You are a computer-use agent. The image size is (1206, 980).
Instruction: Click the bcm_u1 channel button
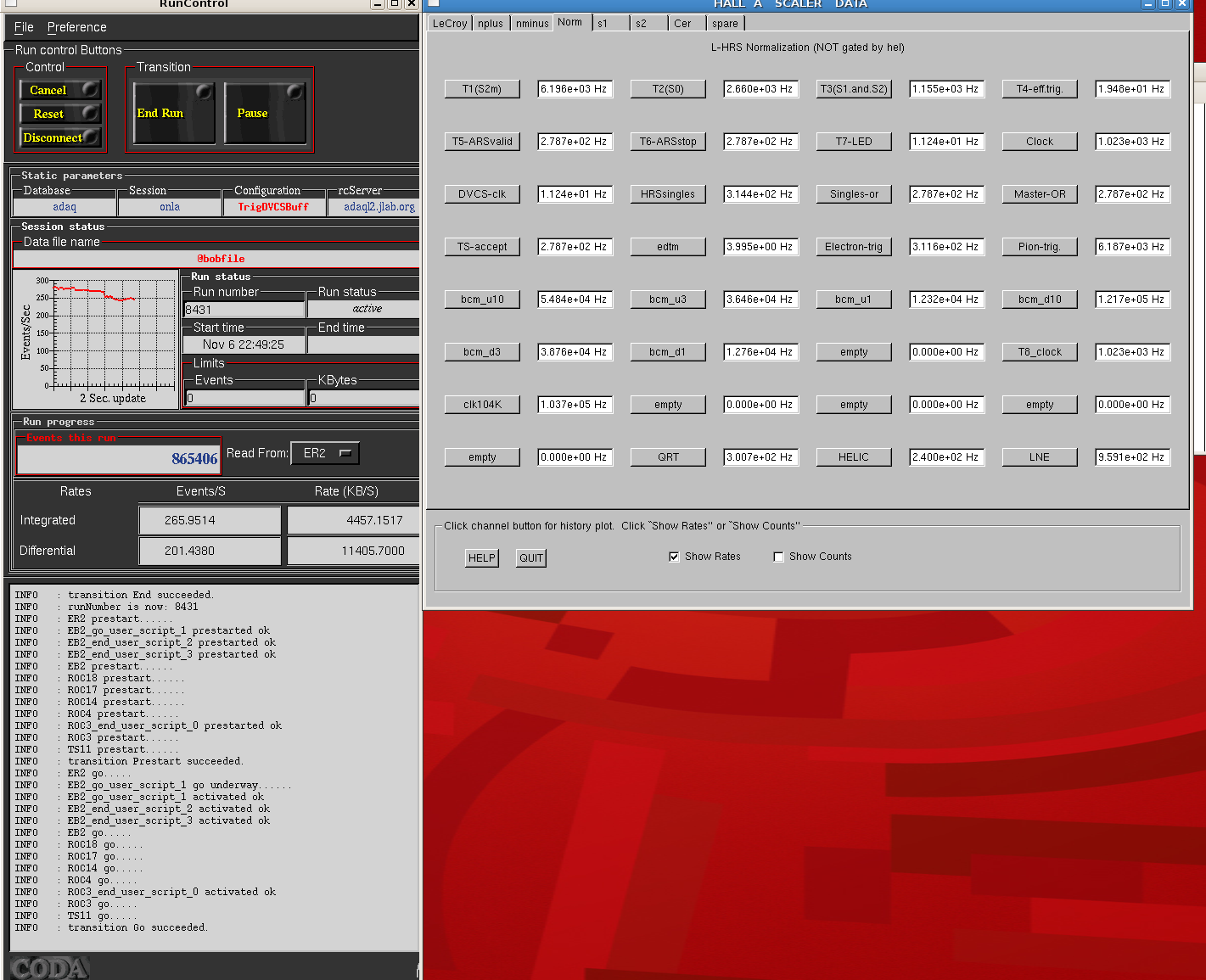pos(854,300)
